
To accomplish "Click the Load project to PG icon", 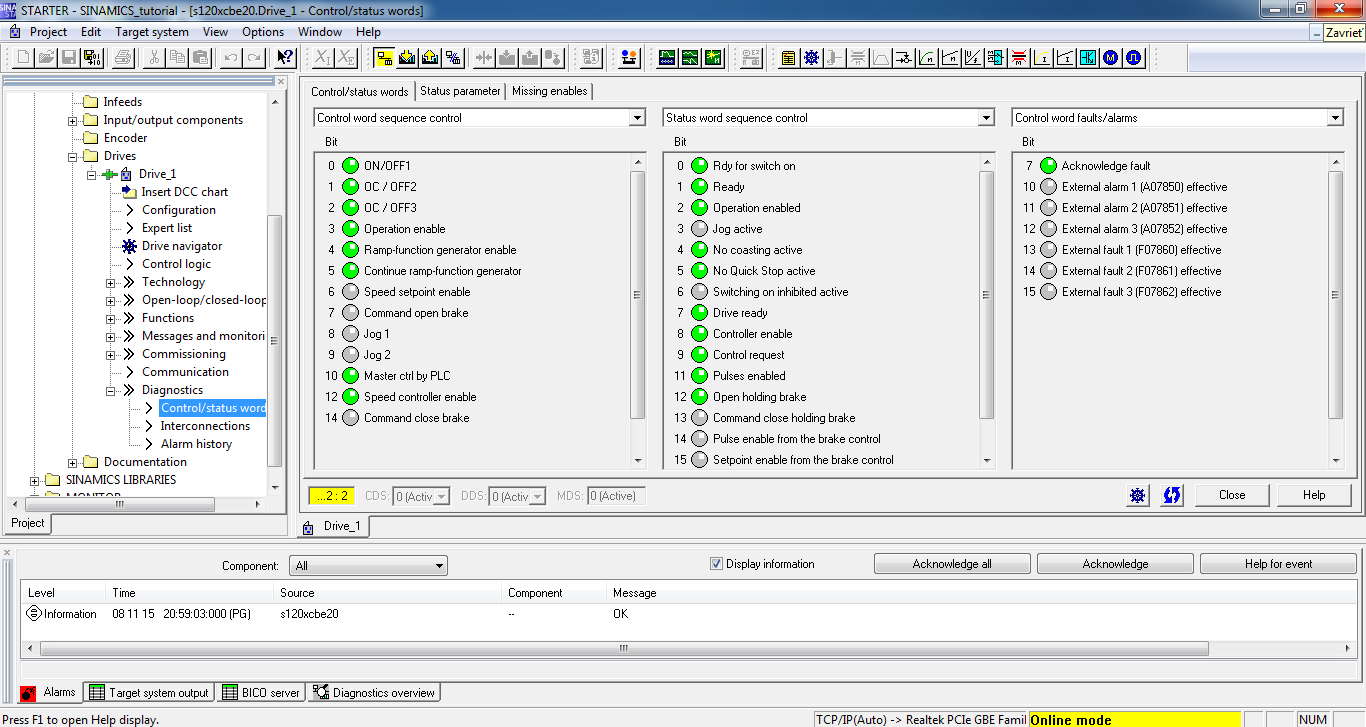I will [431, 58].
